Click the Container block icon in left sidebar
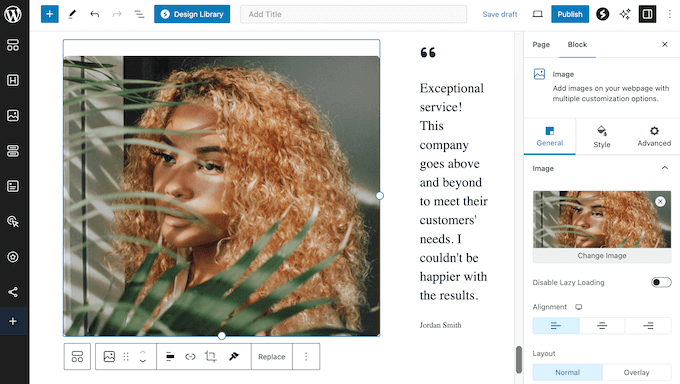The width and height of the screenshot is (680, 384). pyautogui.click(x=13, y=45)
